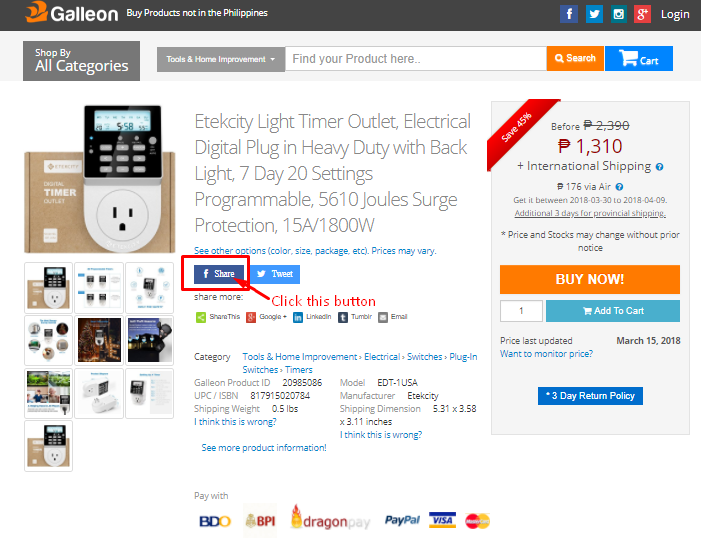The image size is (701, 555).
Task: Click the Google Plus header icon
Action: pyautogui.click(x=643, y=14)
